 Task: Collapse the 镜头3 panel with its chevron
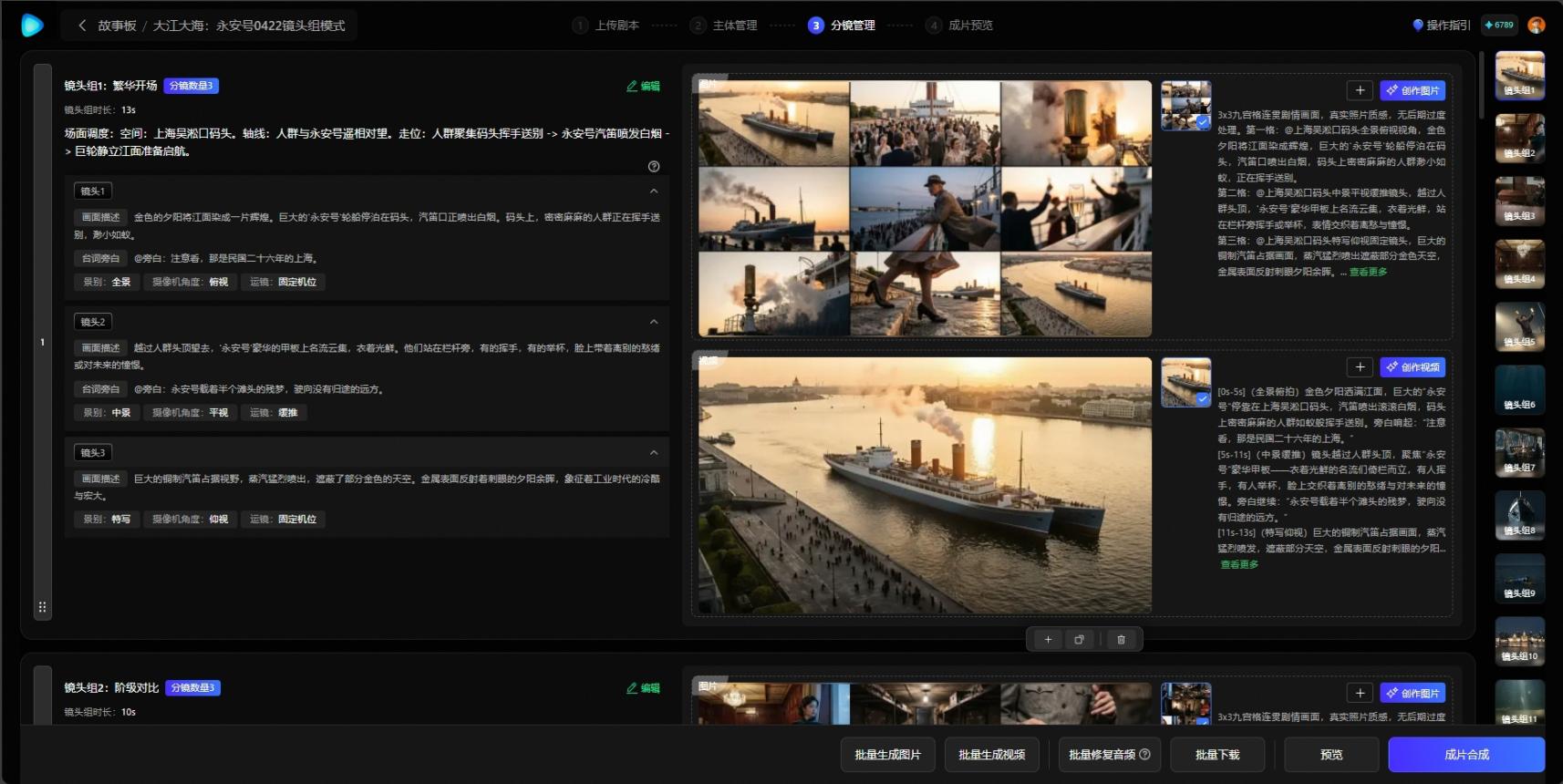pos(654,452)
